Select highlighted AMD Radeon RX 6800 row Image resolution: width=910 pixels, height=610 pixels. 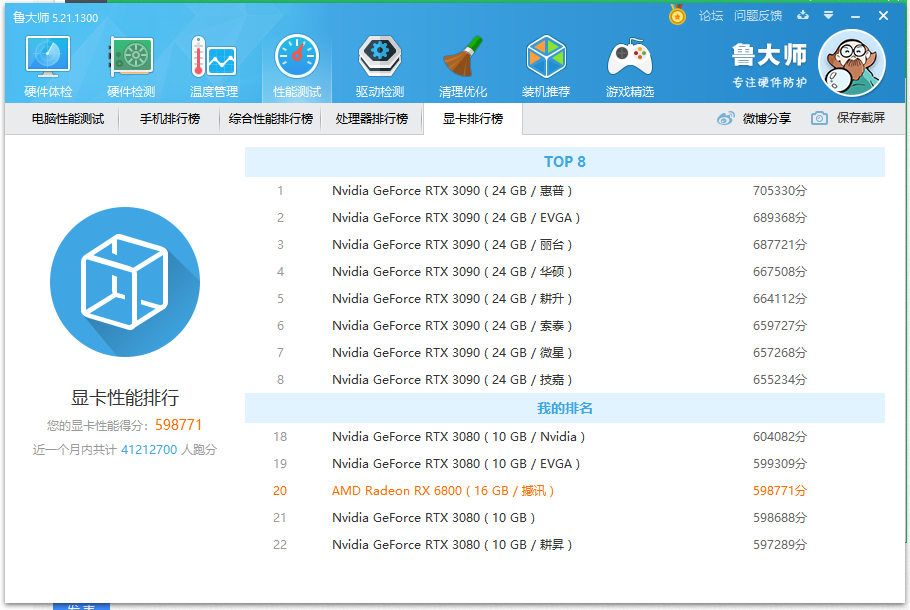click(x=565, y=490)
